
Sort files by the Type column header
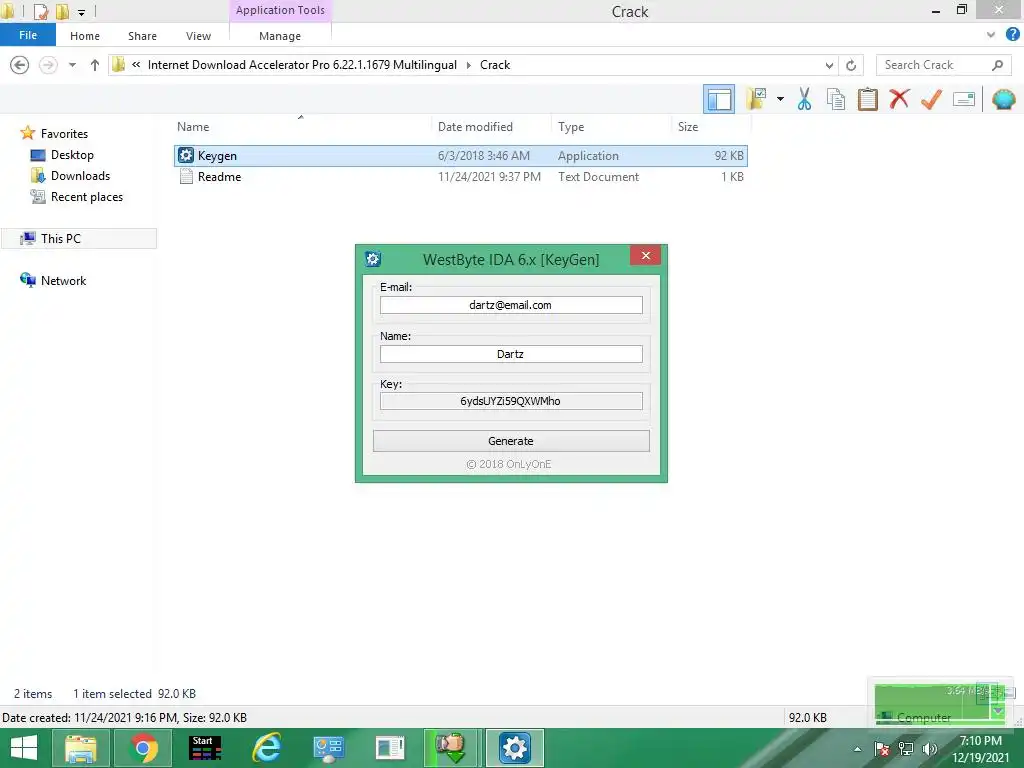tap(571, 127)
